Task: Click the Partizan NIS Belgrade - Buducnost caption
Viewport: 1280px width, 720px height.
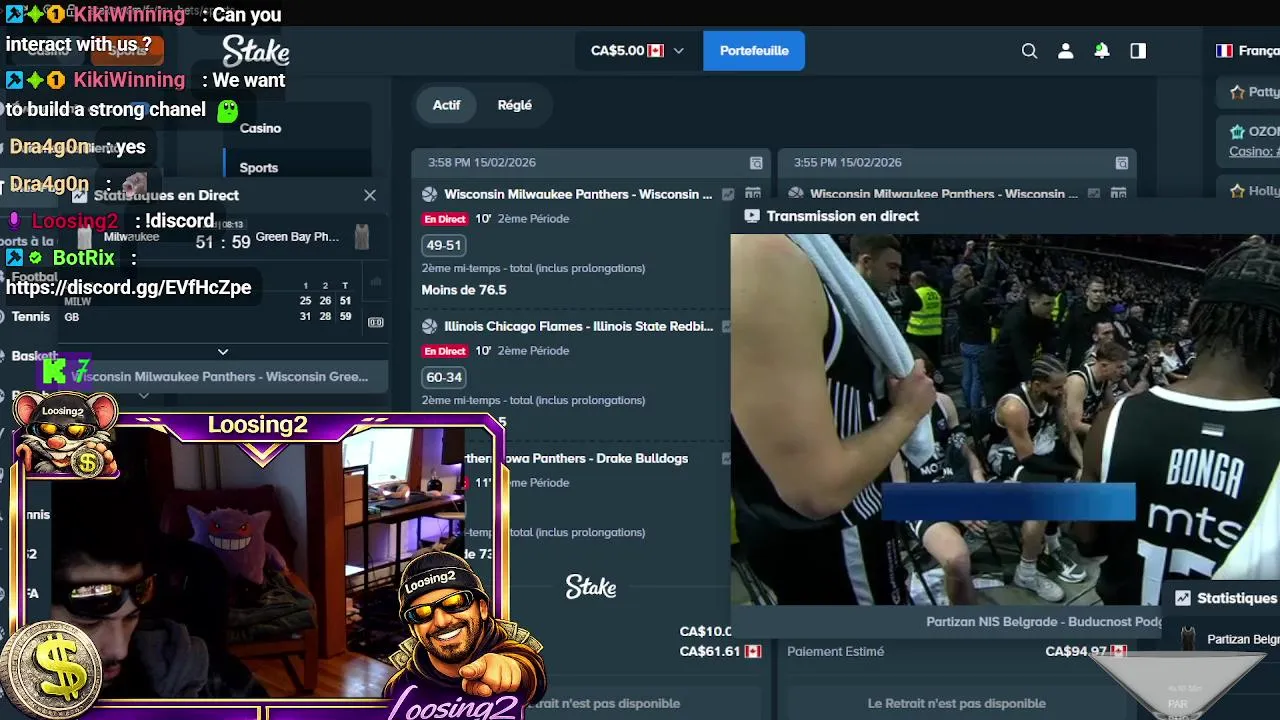Action: [1044, 621]
